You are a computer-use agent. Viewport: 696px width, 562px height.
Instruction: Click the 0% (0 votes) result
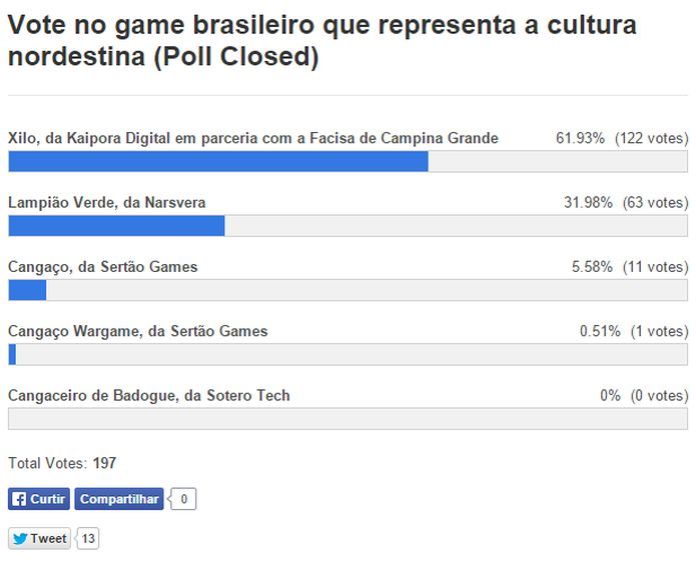click(643, 395)
